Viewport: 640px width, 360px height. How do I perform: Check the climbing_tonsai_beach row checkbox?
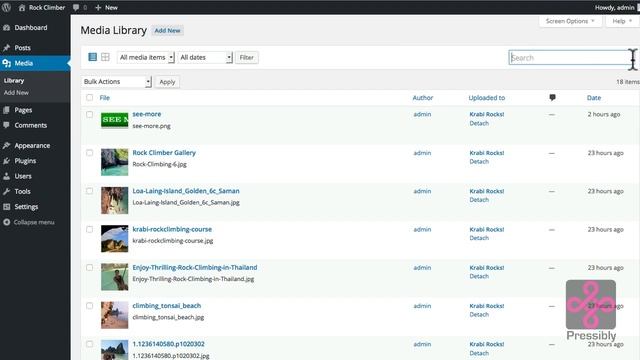89,306
